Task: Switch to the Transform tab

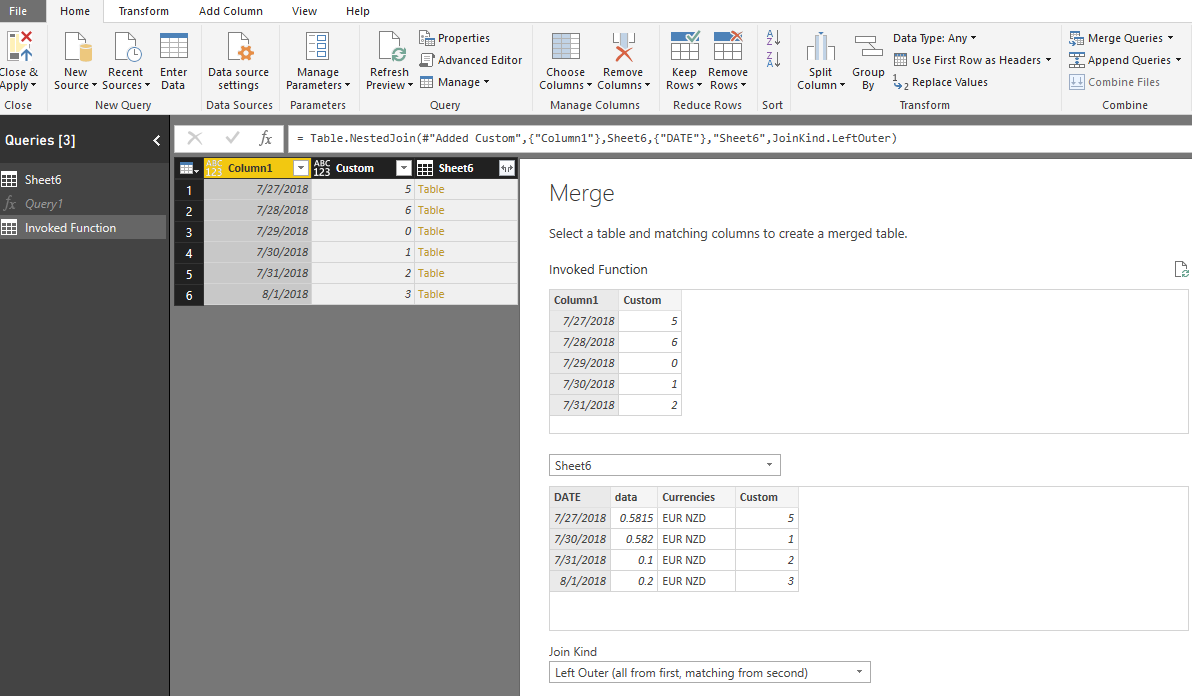Action: pos(144,11)
